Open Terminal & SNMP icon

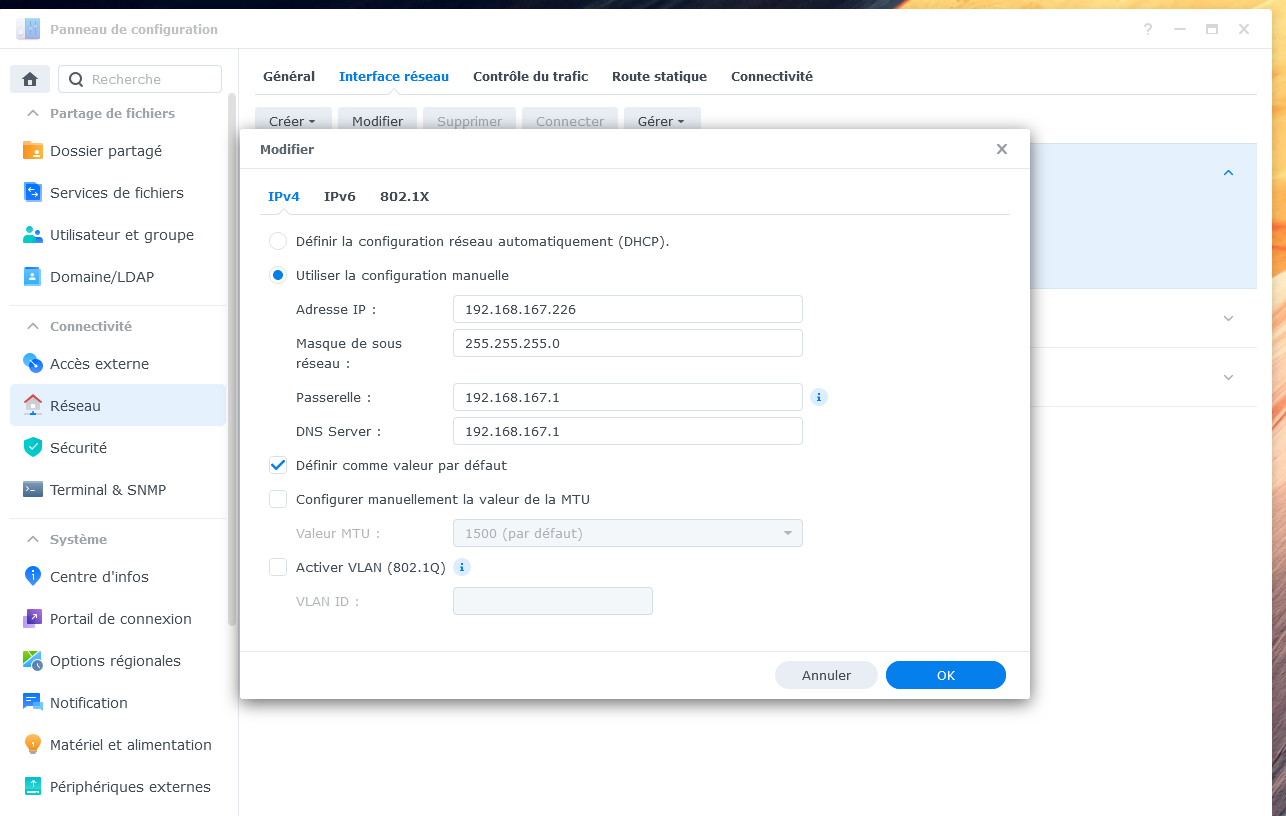33,490
